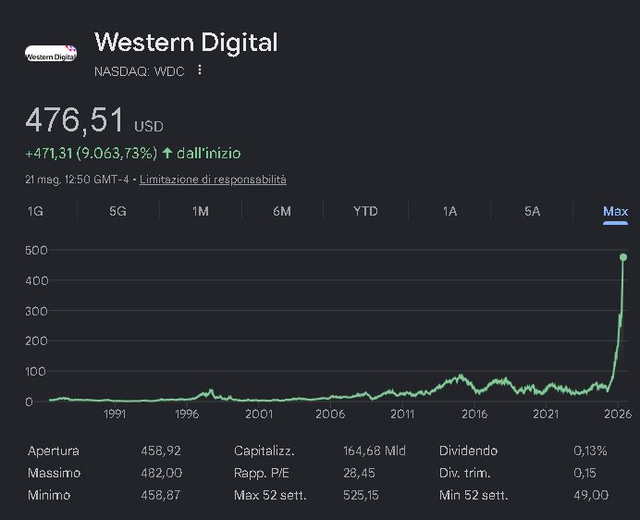The height and width of the screenshot is (520, 640).
Task: Click the 2001 x-axis label
Action: pyautogui.click(x=259, y=414)
